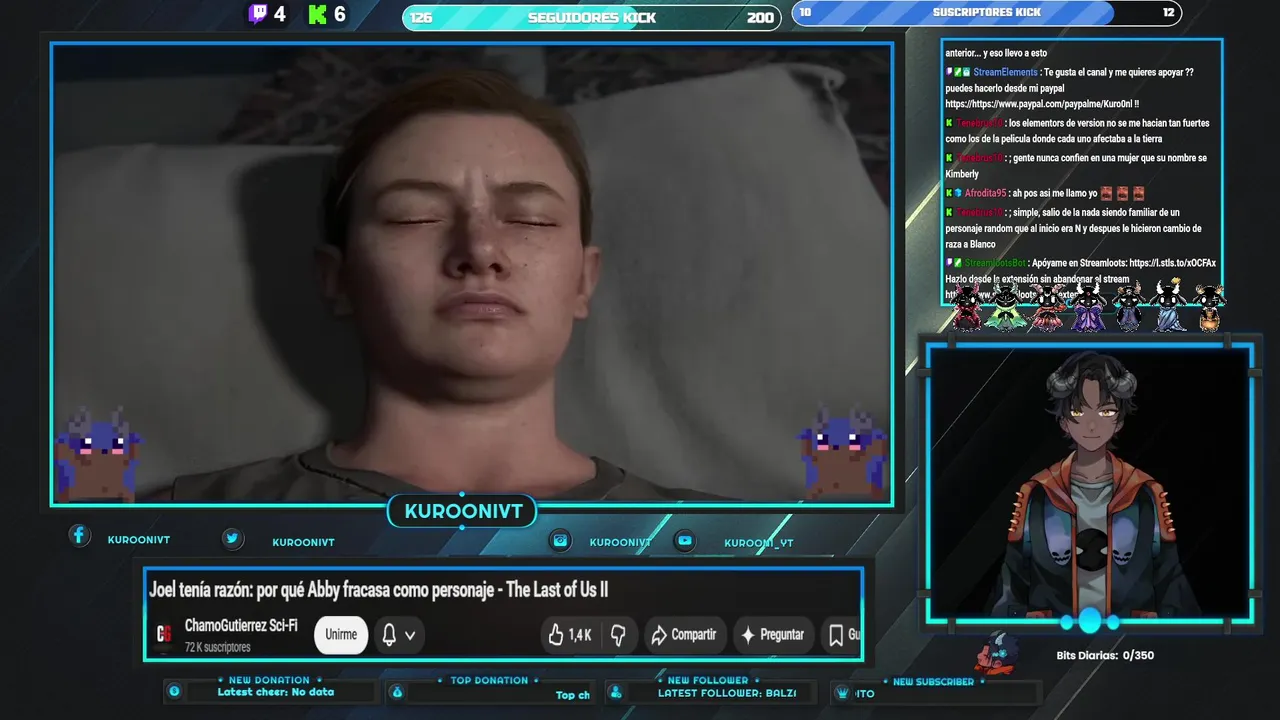Click the right pixel mascot on video

click(843, 452)
